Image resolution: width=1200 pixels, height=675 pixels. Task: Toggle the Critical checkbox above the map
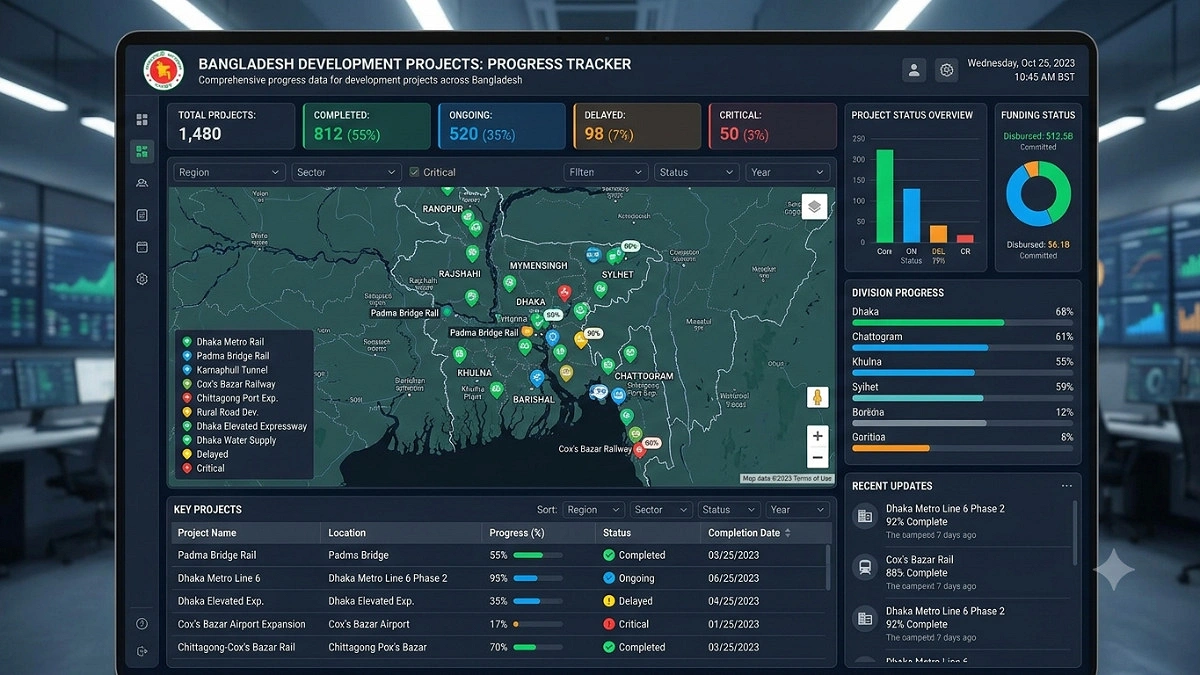coord(414,172)
